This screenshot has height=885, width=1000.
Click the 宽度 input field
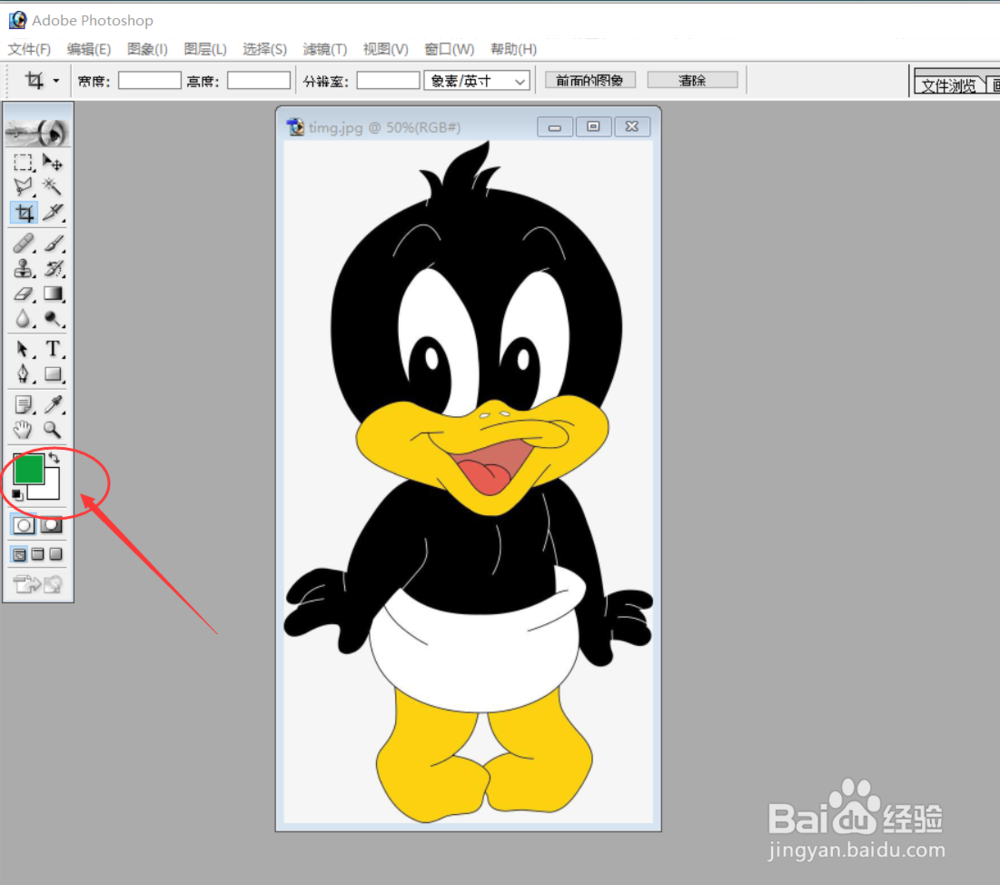pyautogui.click(x=150, y=80)
